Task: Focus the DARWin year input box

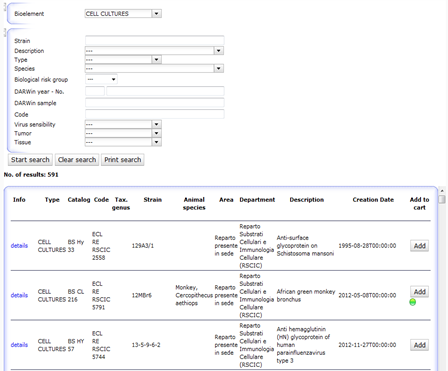Action: click(x=95, y=91)
